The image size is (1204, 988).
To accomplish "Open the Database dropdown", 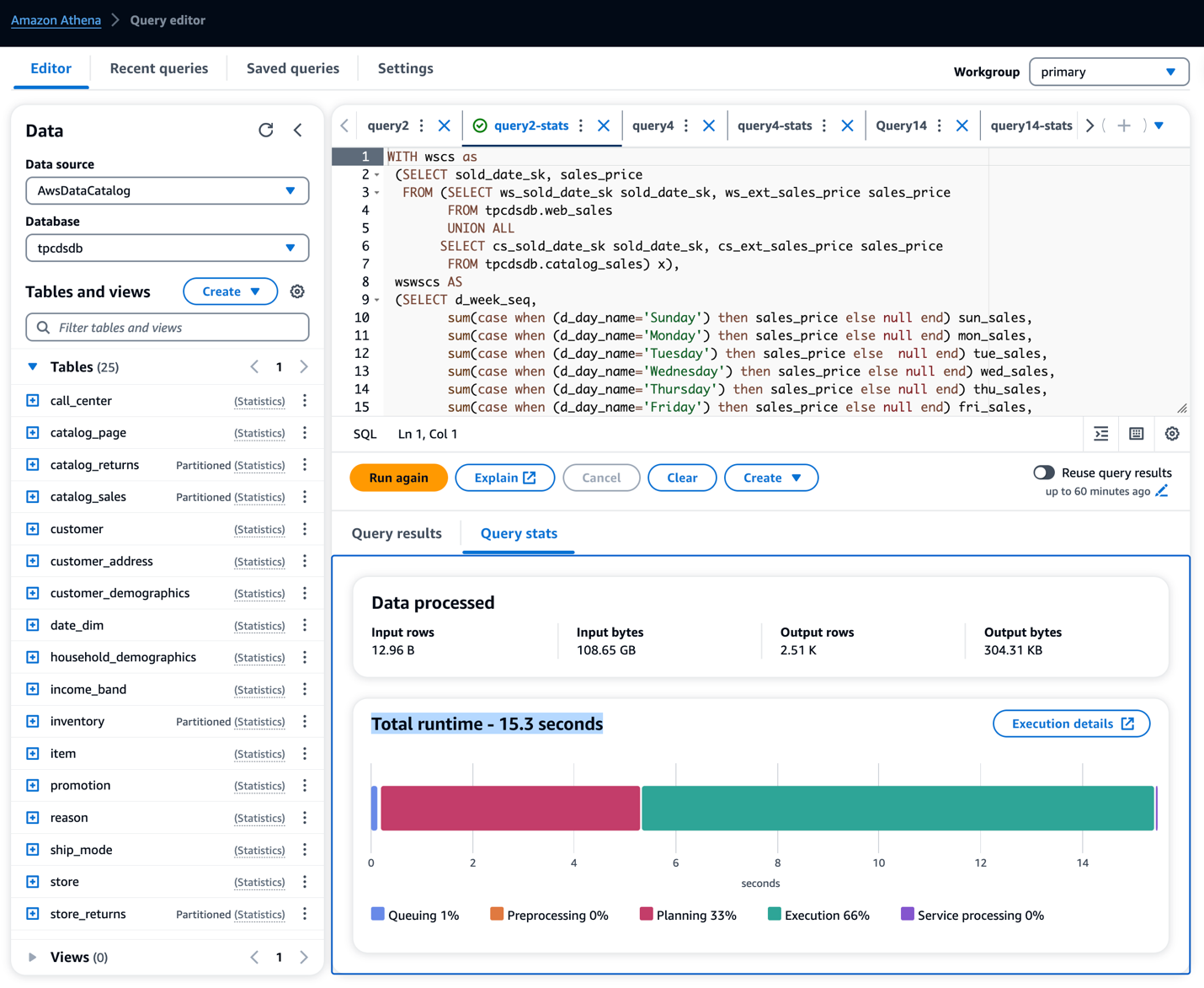I will pos(167,248).
